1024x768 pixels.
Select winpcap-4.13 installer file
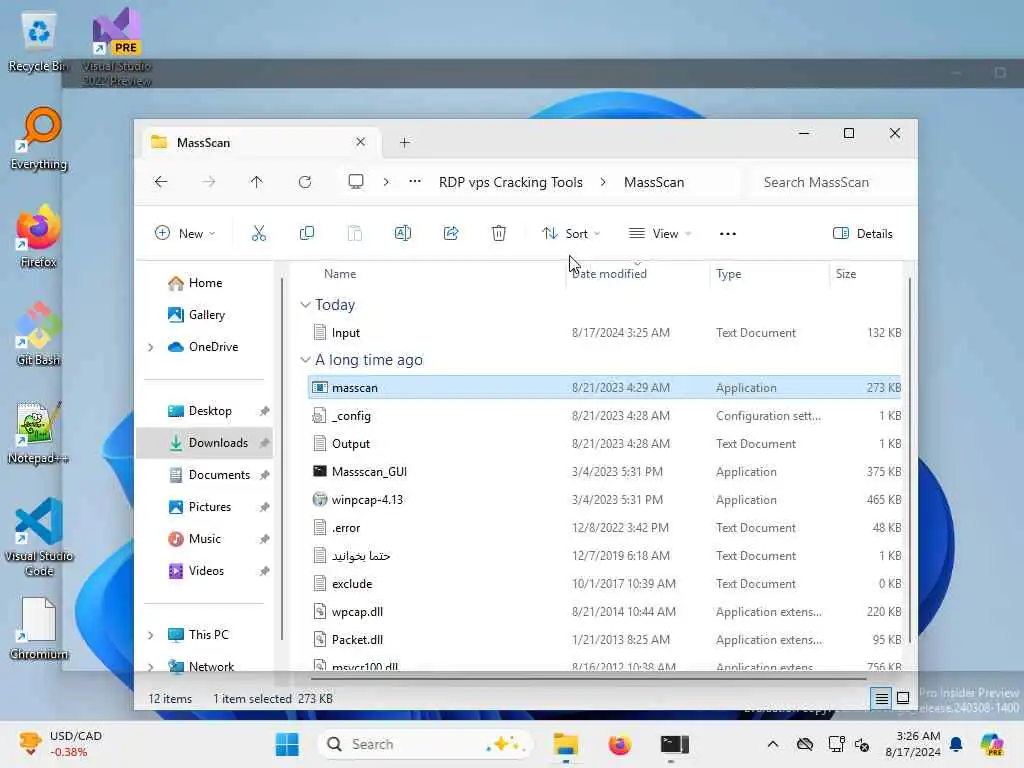point(604,500)
